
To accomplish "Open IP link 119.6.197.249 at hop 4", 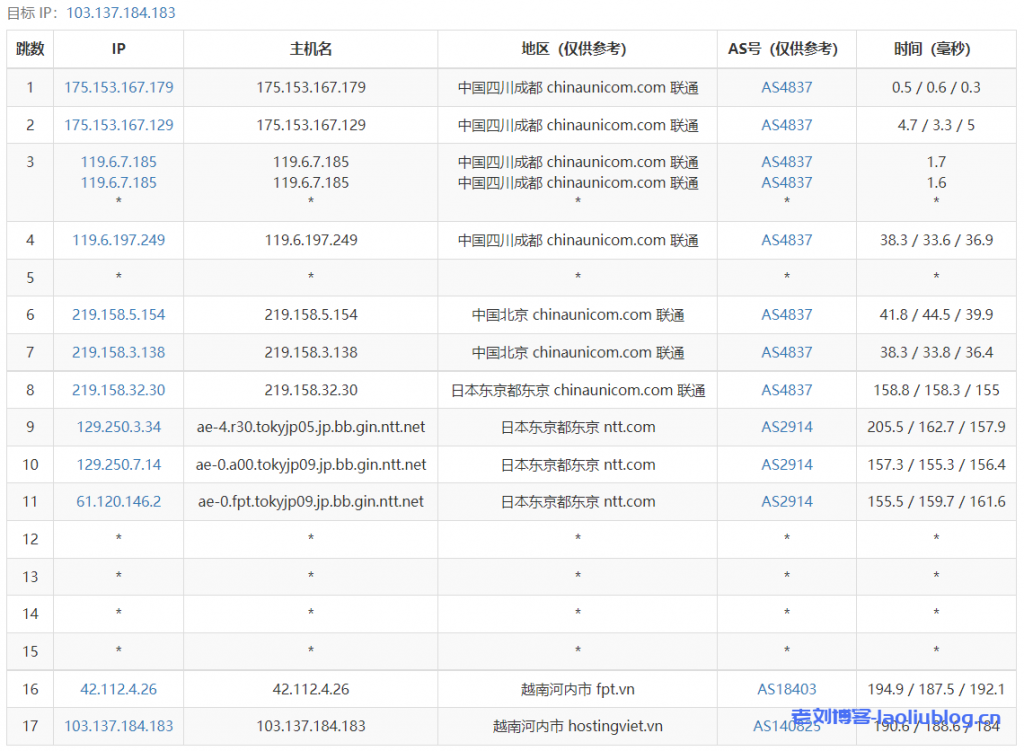I will (118, 240).
